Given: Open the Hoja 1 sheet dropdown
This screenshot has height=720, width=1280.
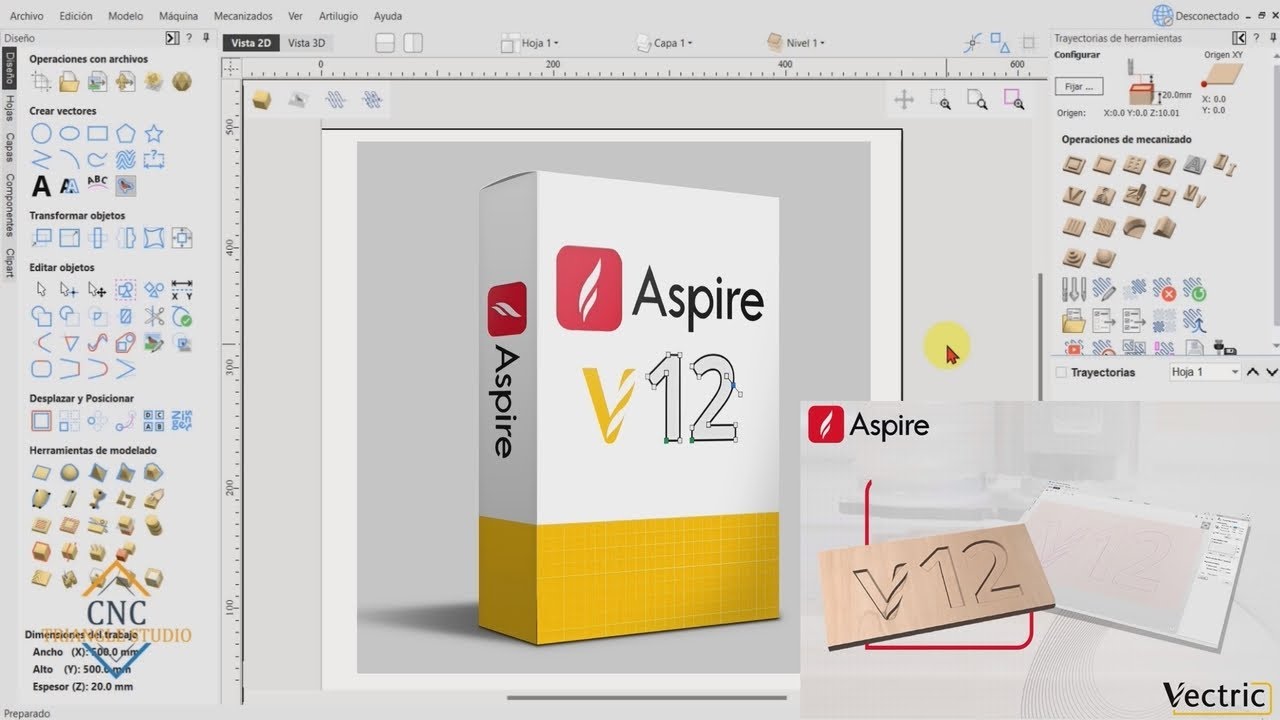Looking at the screenshot, I should (x=529, y=43).
